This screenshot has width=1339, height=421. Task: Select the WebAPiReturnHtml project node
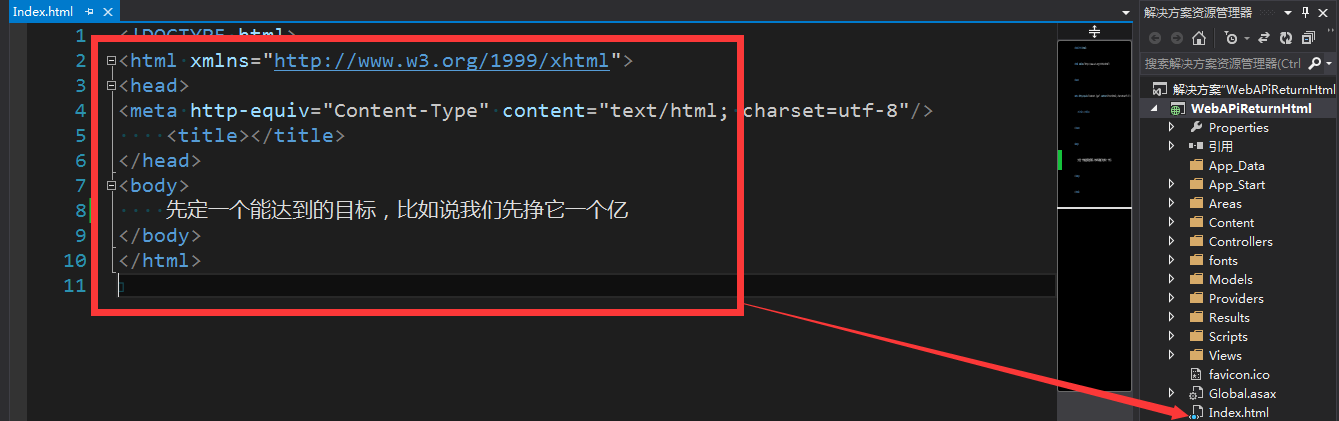(x=1250, y=108)
